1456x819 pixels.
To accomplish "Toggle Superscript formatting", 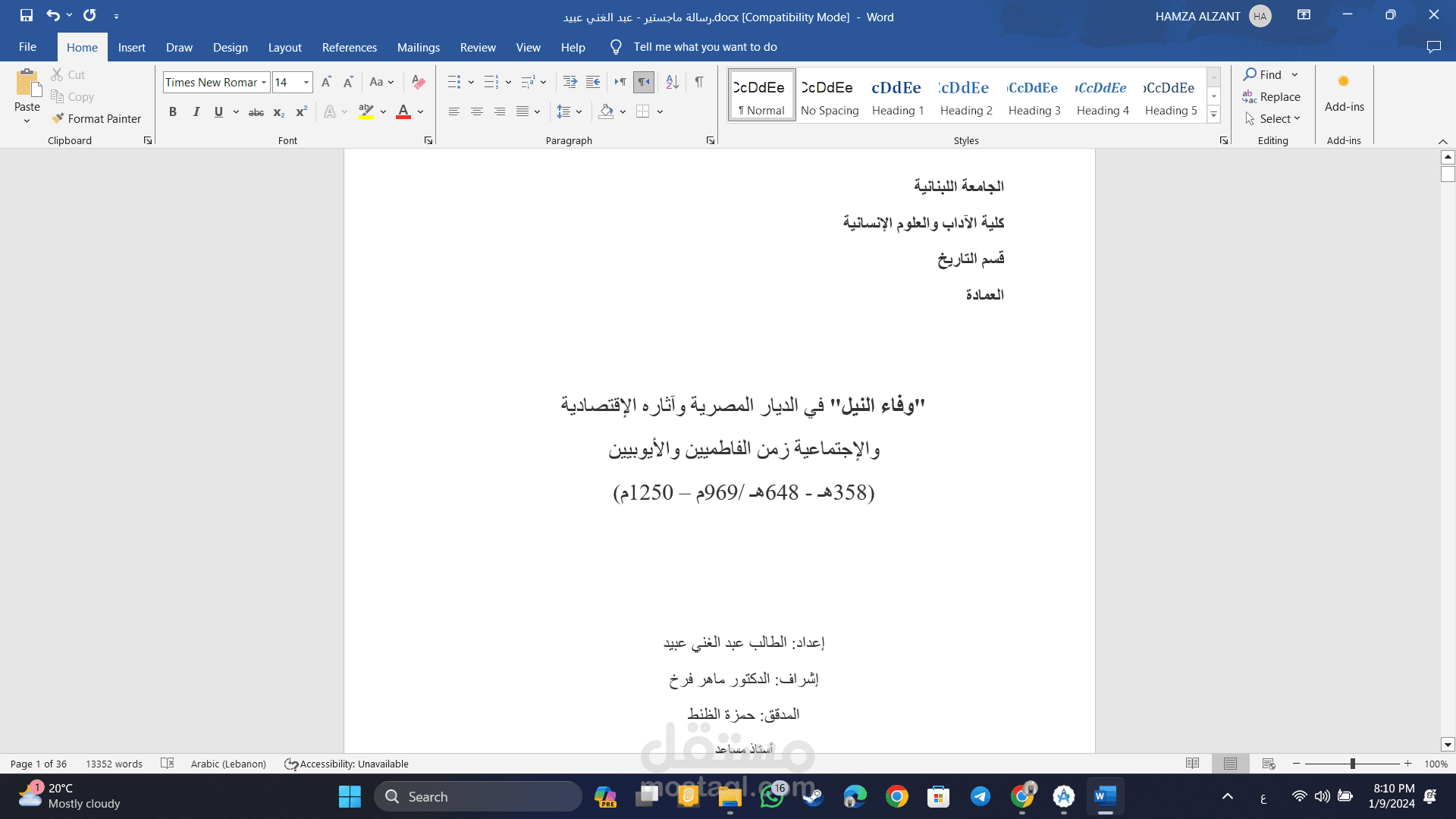I will (x=301, y=112).
